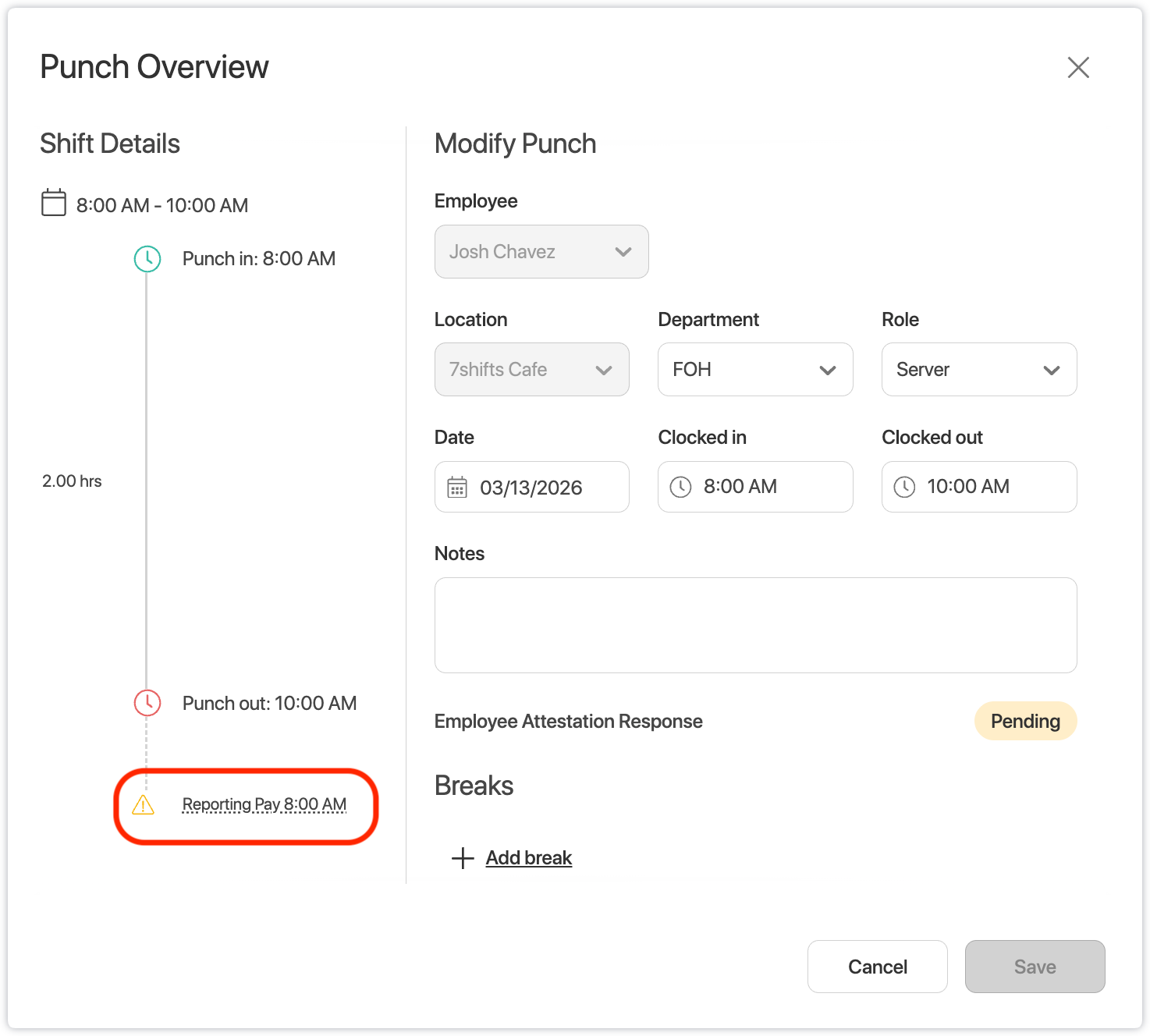Click the Pending attestation status badge

tap(1024, 721)
